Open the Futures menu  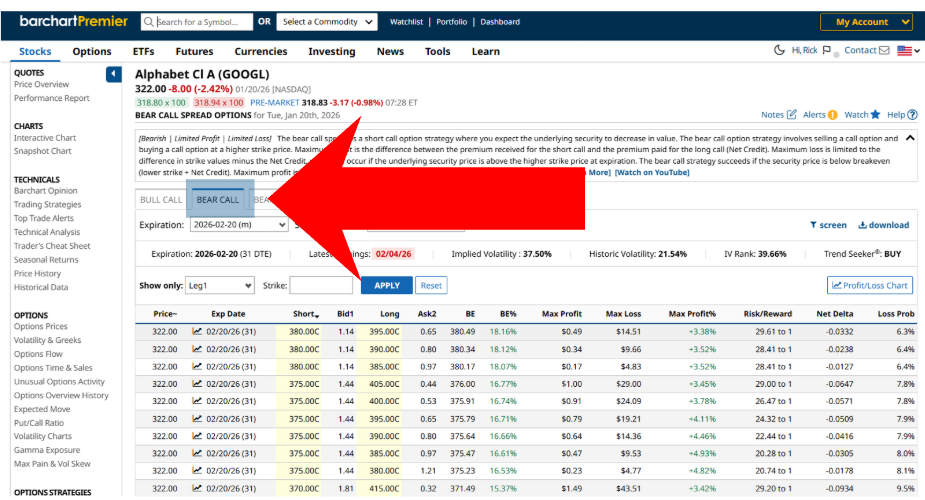pyautogui.click(x=194, y=51)
